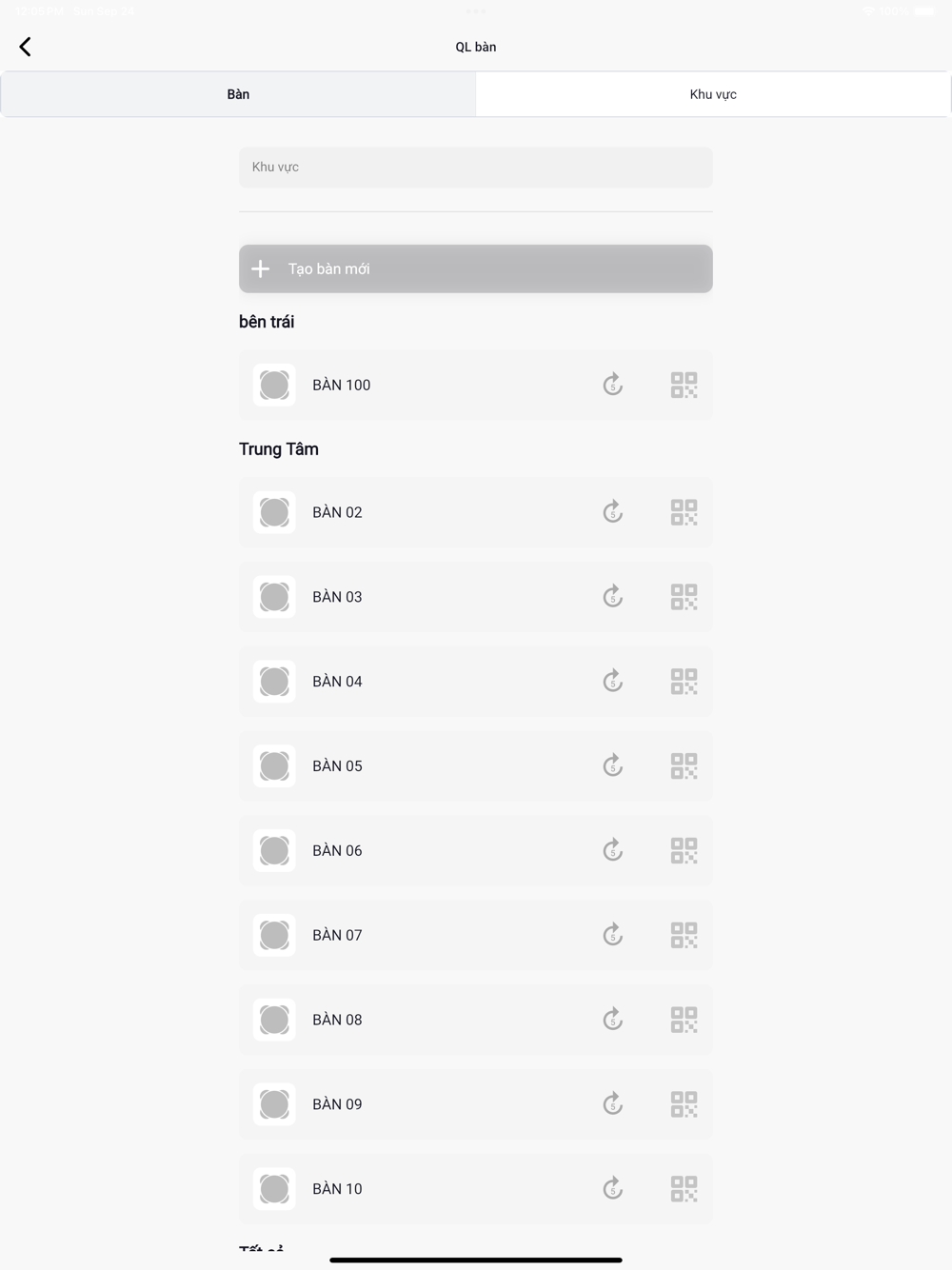Click plus icon in Tạo bàn mới
This screenshot has height=1270, width=952.
tap(260, 269)
